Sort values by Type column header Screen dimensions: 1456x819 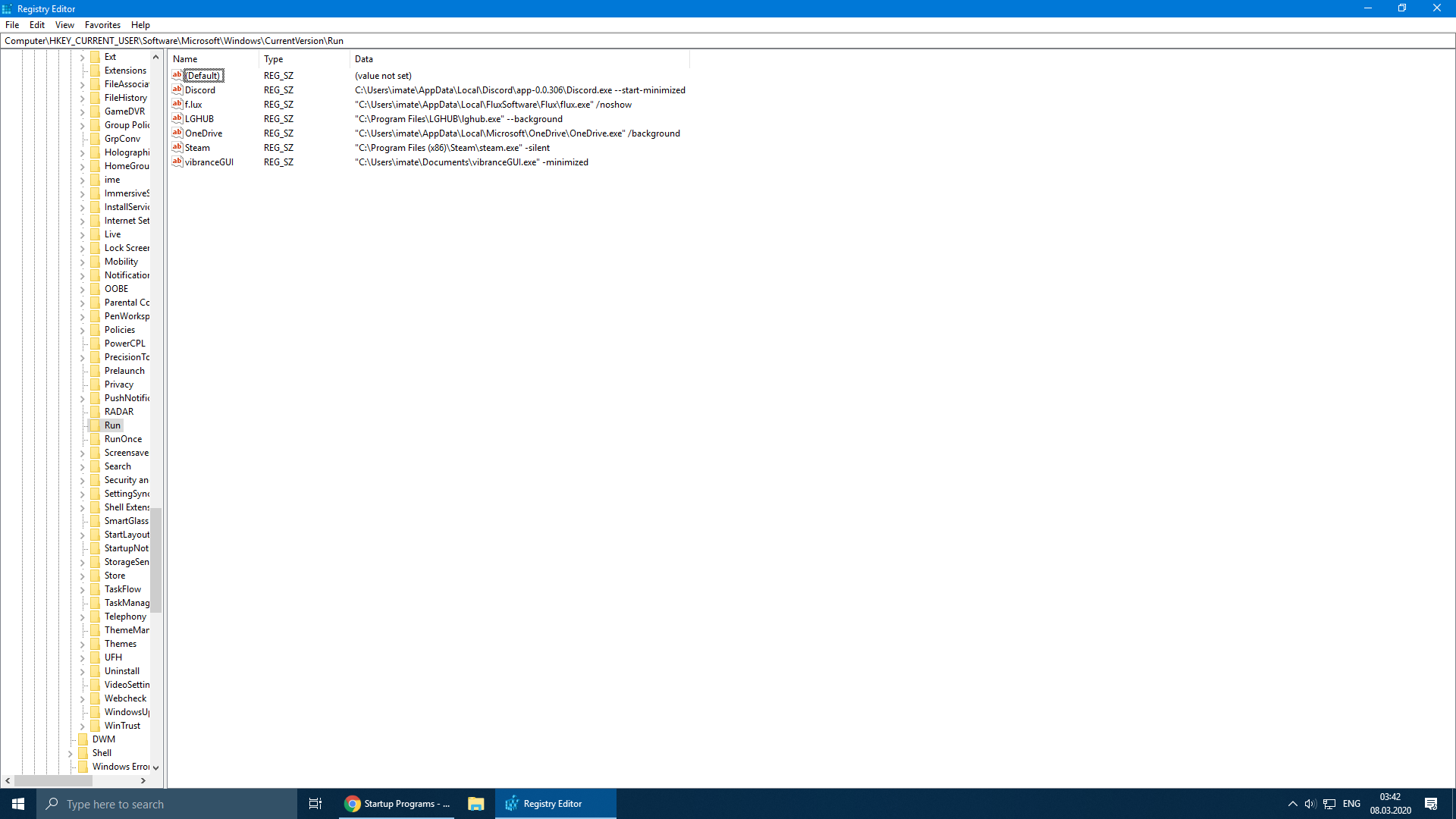tap(304, 59)
